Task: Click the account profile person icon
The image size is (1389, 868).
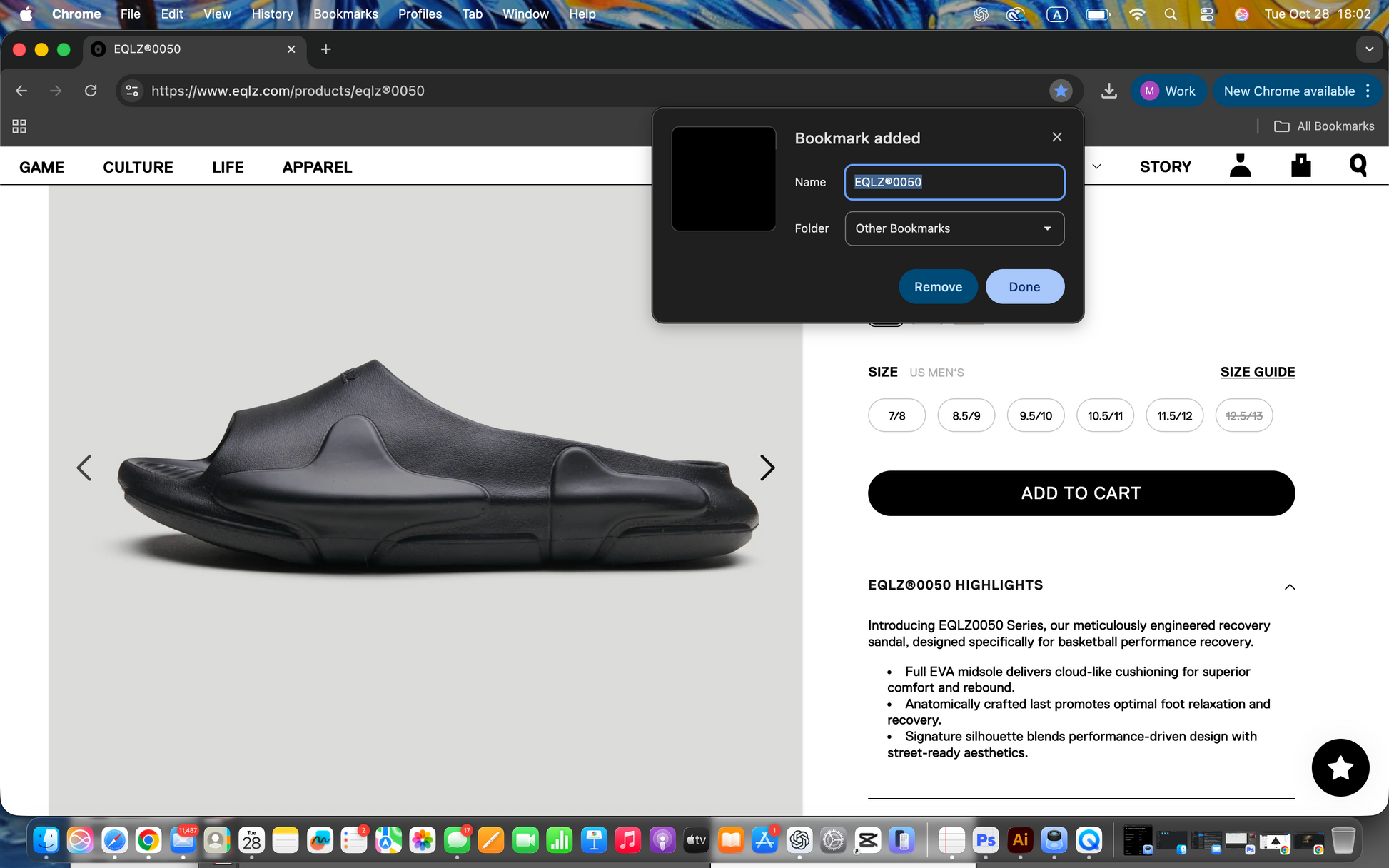Action: pos(1241,166)
